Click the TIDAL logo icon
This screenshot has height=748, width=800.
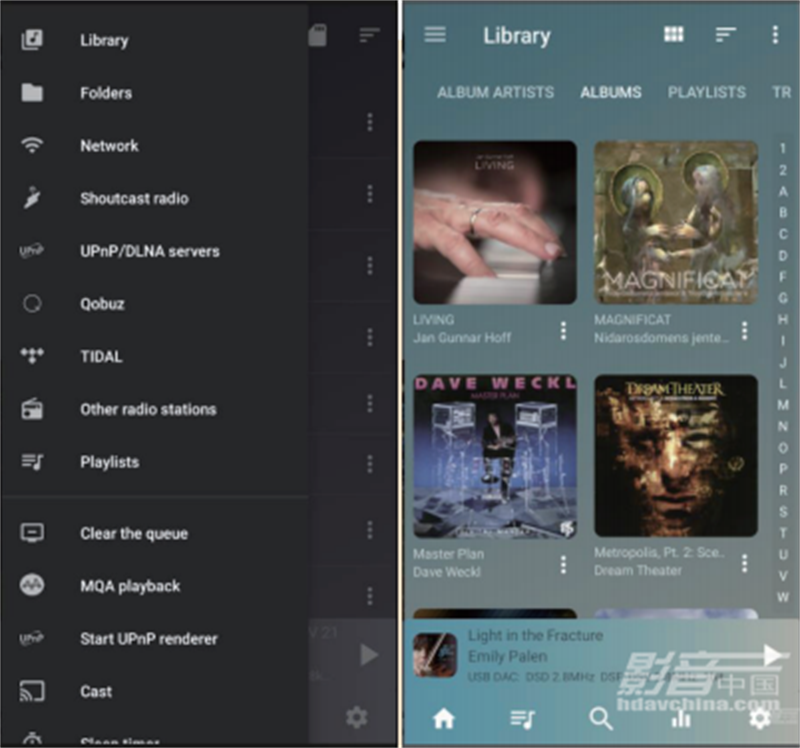pyautogui.click(x=32, y=356)
